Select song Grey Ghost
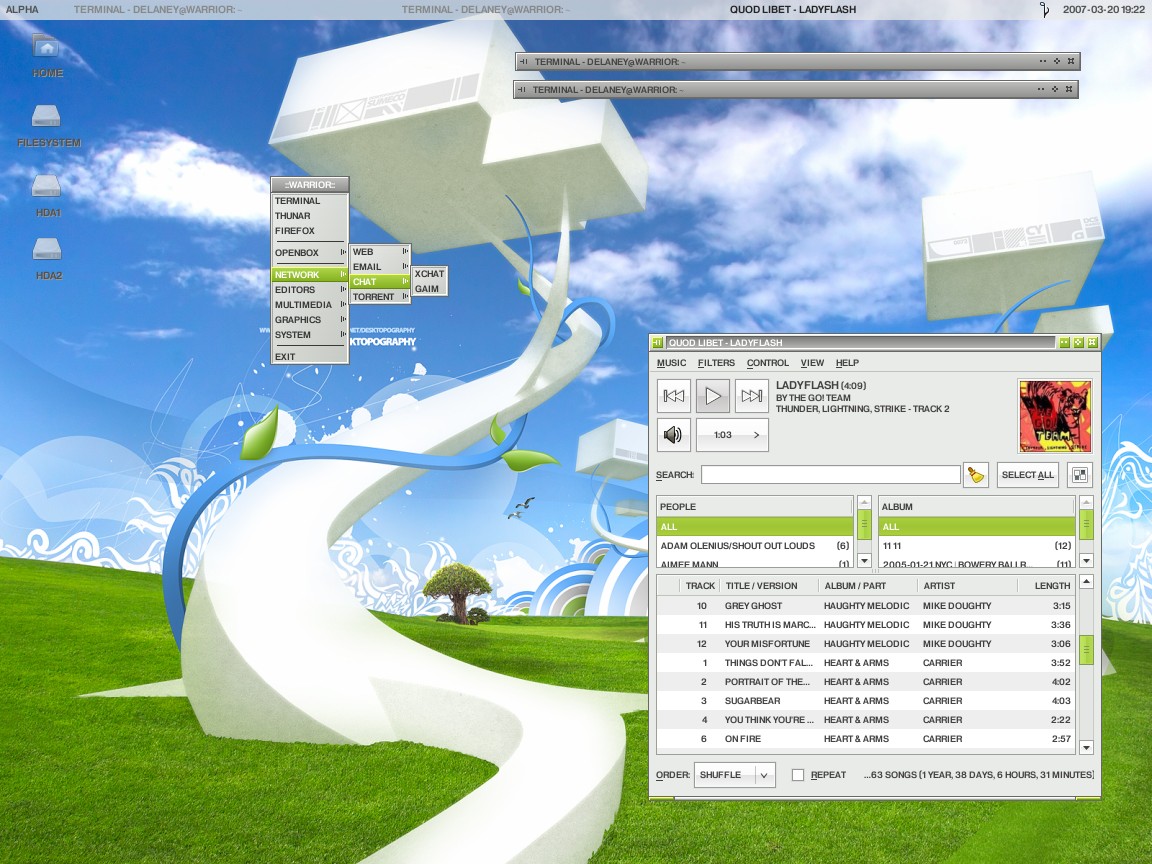The image size is (1152, 864). pyautogui.click(x=865, y=606)
